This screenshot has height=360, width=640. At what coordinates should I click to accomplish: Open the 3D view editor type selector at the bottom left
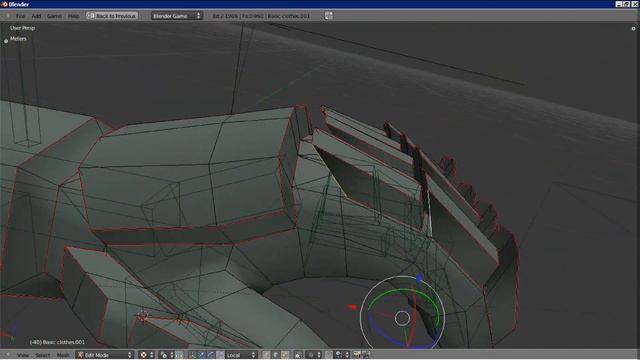pyautogui.click(x=7, y=355)
